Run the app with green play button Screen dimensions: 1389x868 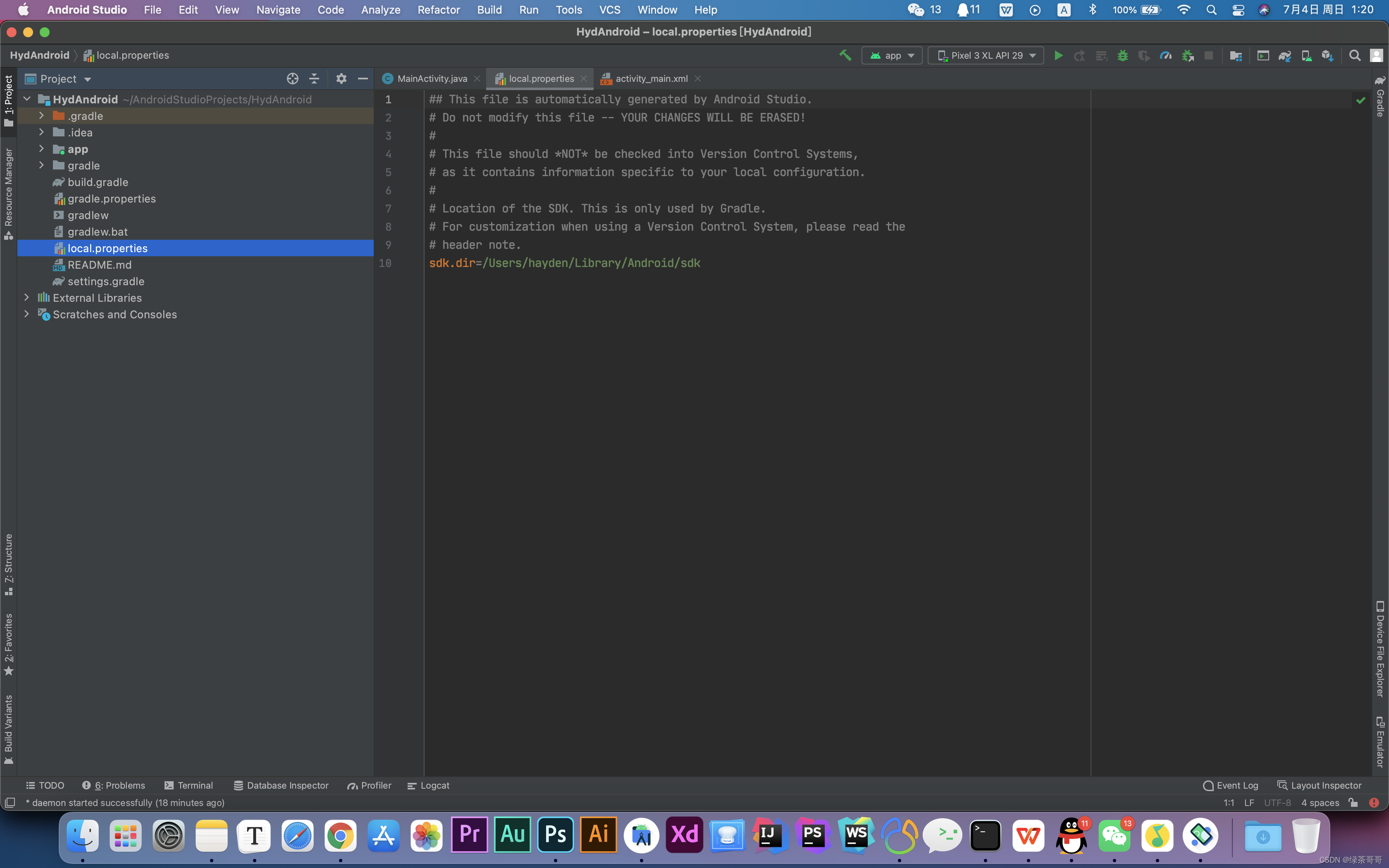point(1058,55)
